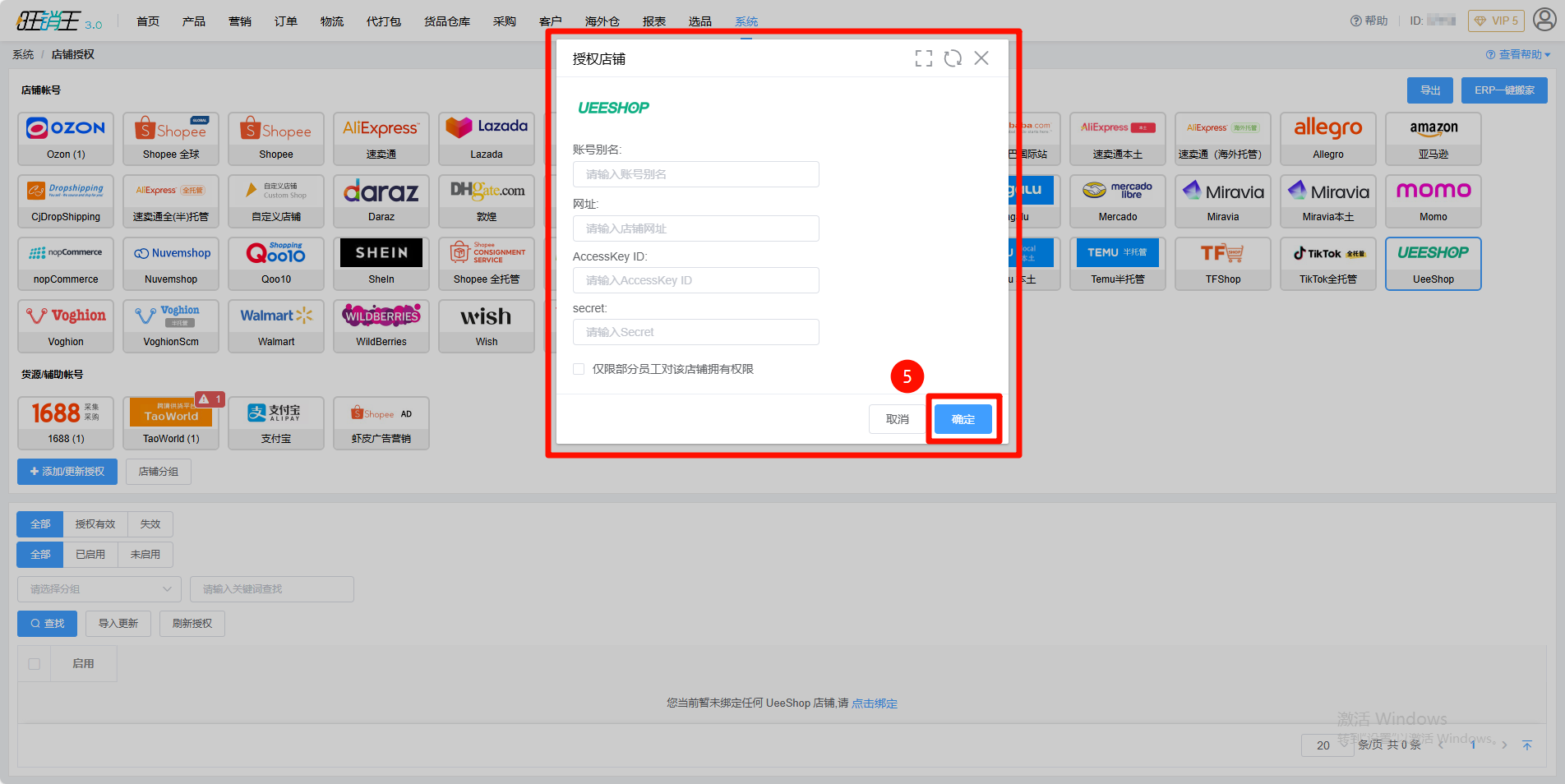Screen dimensions: 1565x784
Task: Open the Amazon 亚马逊 platform tile
Action: (1433, 139)
